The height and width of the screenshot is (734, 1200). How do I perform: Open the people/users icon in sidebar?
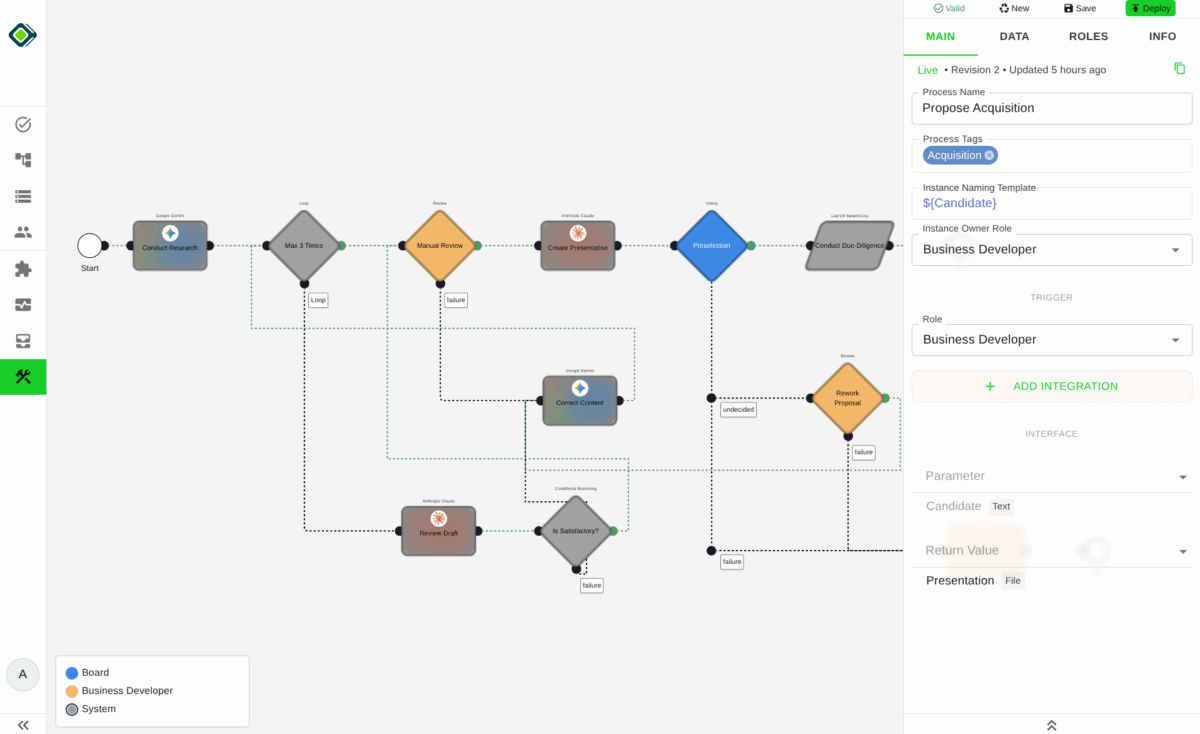[23, 232]
